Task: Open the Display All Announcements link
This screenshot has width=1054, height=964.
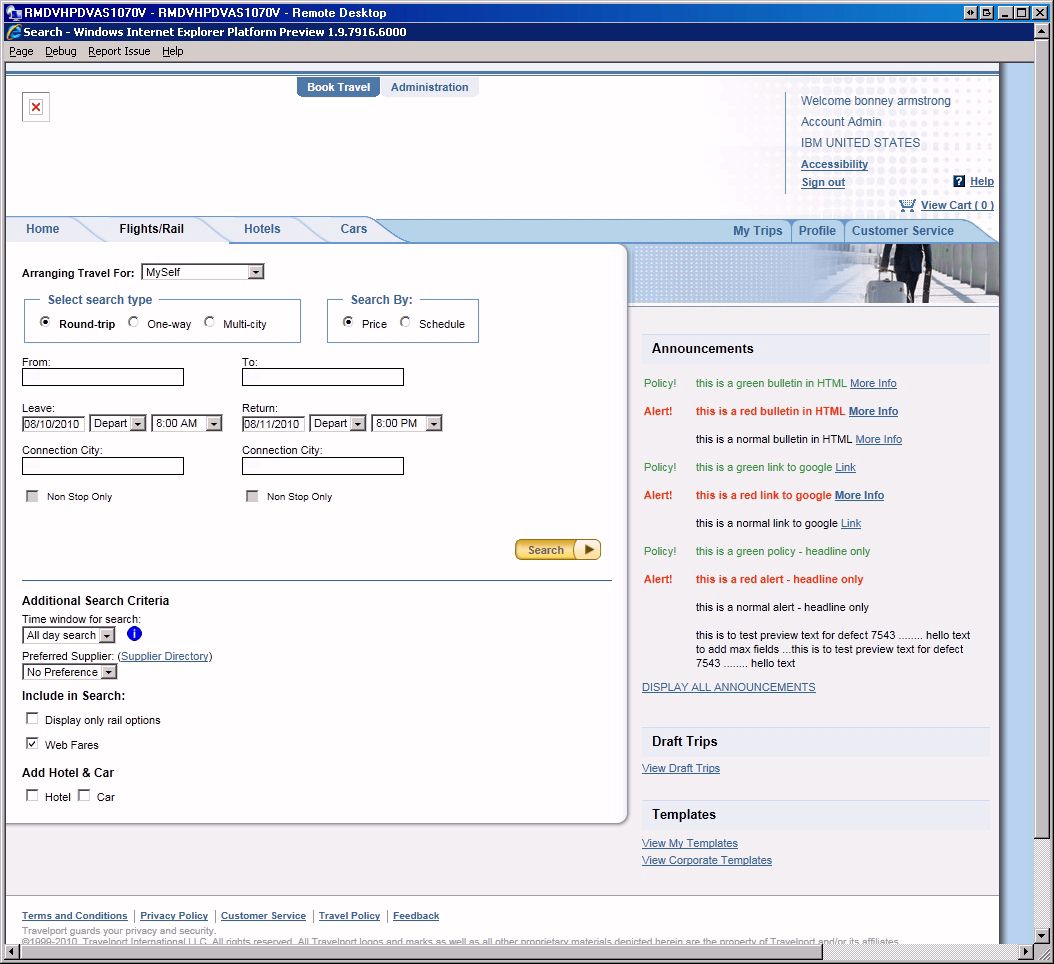Action: 728,687
